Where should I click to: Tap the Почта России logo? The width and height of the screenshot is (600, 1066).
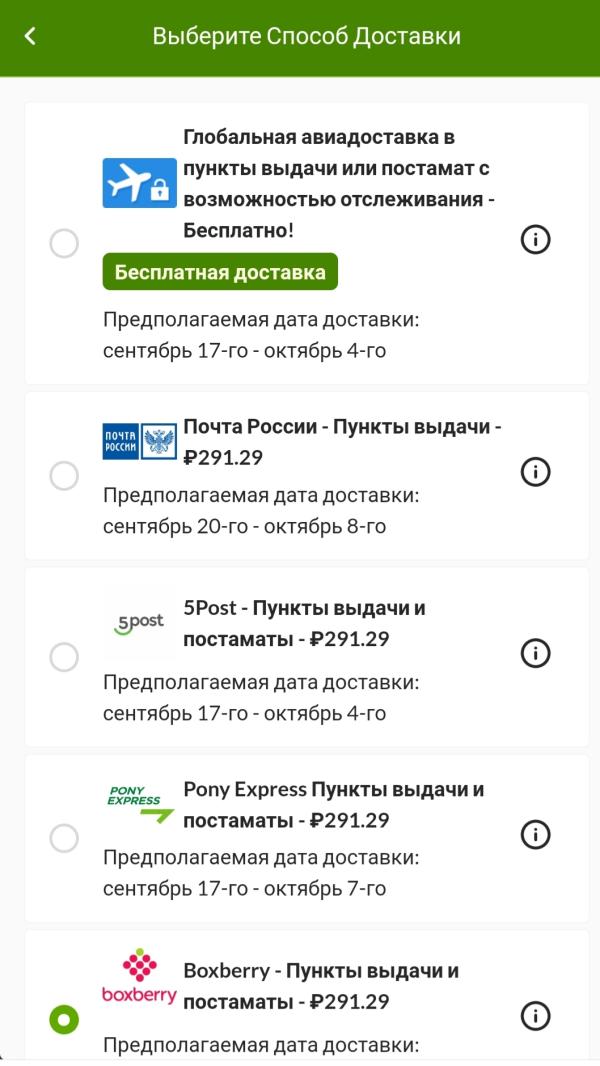pyautogui.click(x=139, y=441)
